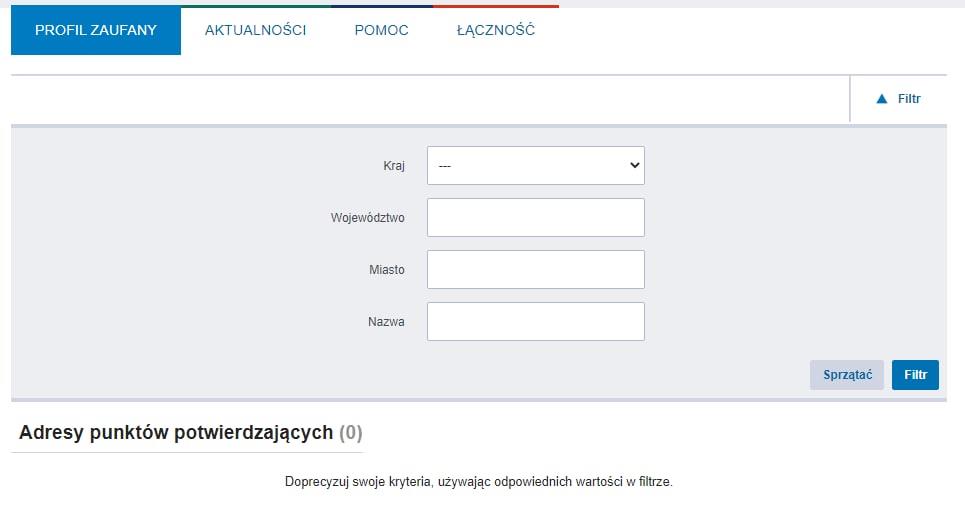Focus the Województwo text field
The image size is (965, 525).
tap(535, 218)
